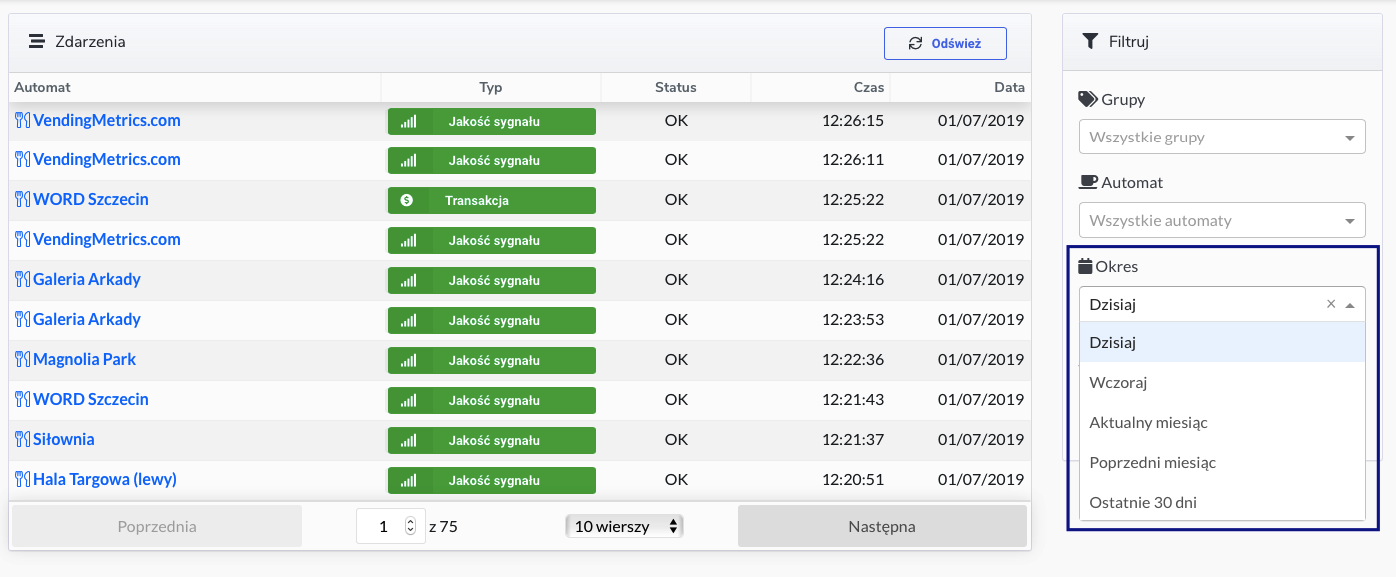The image size is (1396, 577).
Task: Click the coffee cup icon beside Automat filter label
Action: click(1088, 182)
